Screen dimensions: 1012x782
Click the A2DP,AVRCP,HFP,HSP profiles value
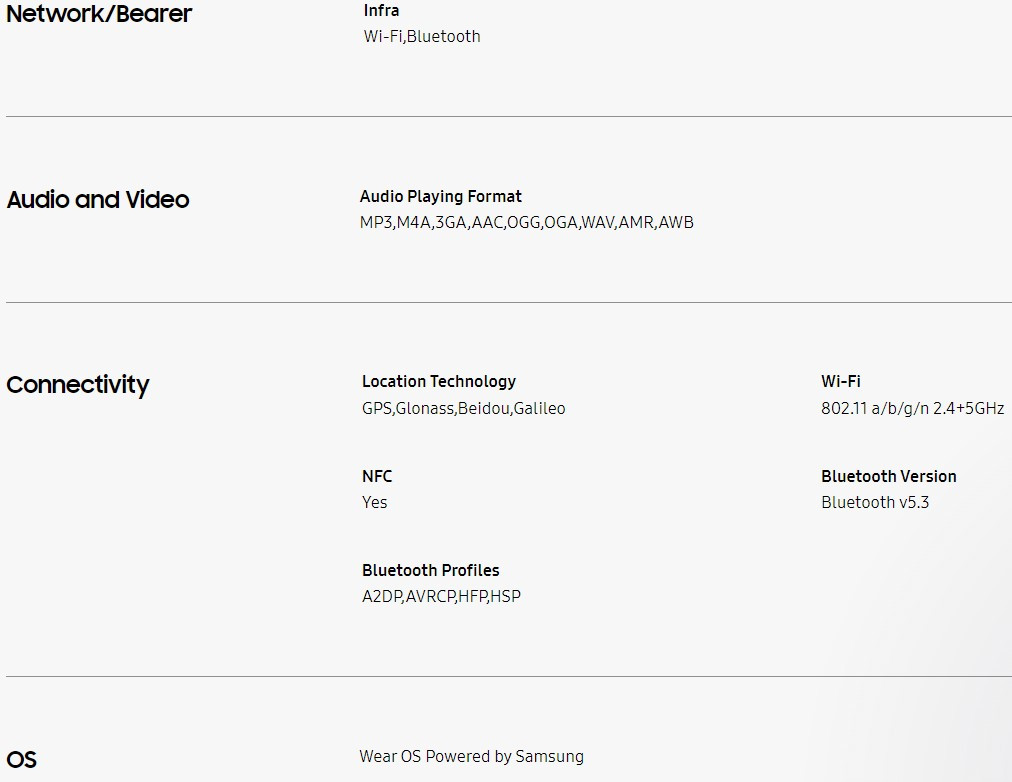coord(441,597)
